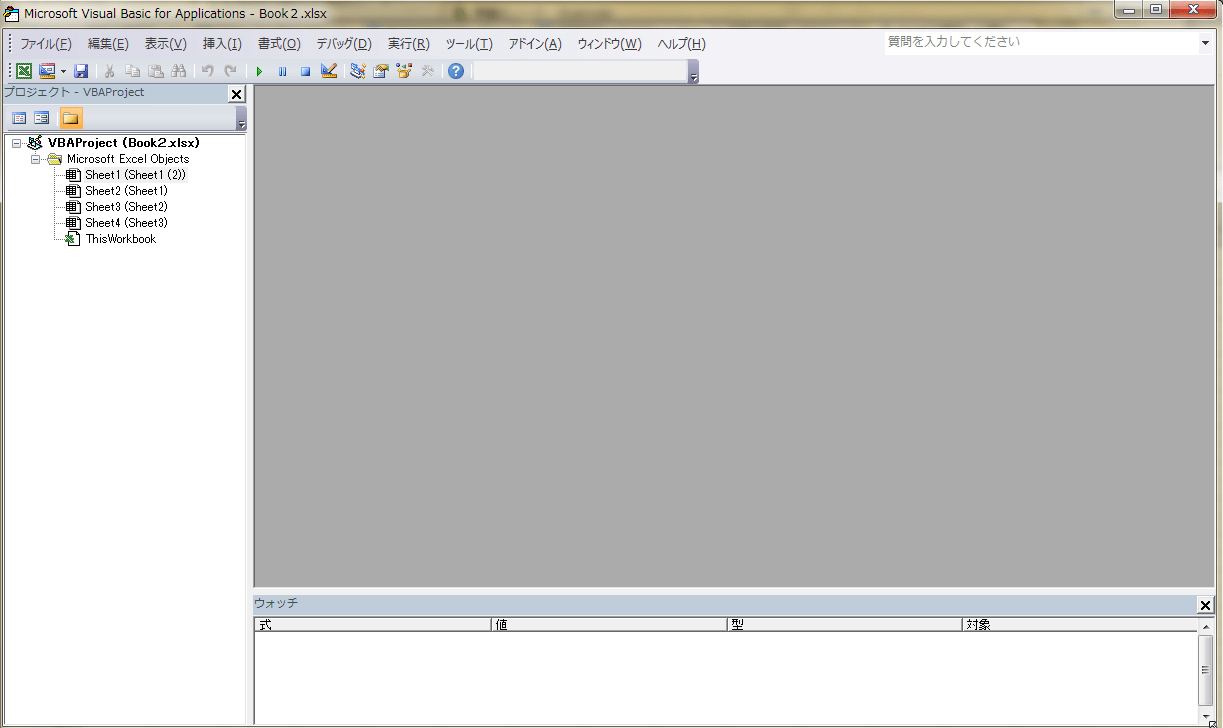Click the 対象 column header in watch
1223x728 pixels.
(x=1080, y=625)
